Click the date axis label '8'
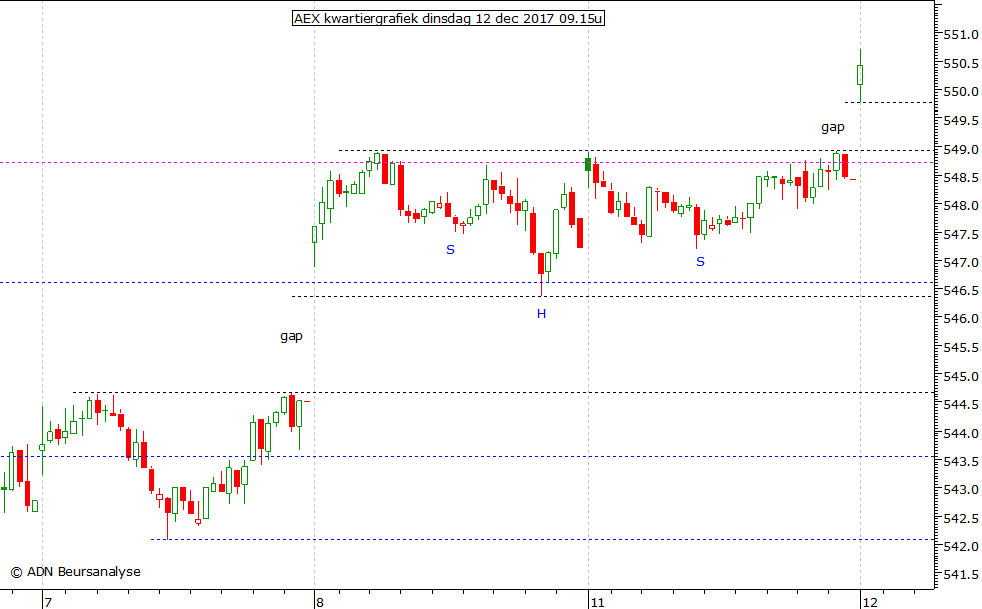The height and width of the screenshot is (609, 982). pyautogui.click(x=320, y=602)
